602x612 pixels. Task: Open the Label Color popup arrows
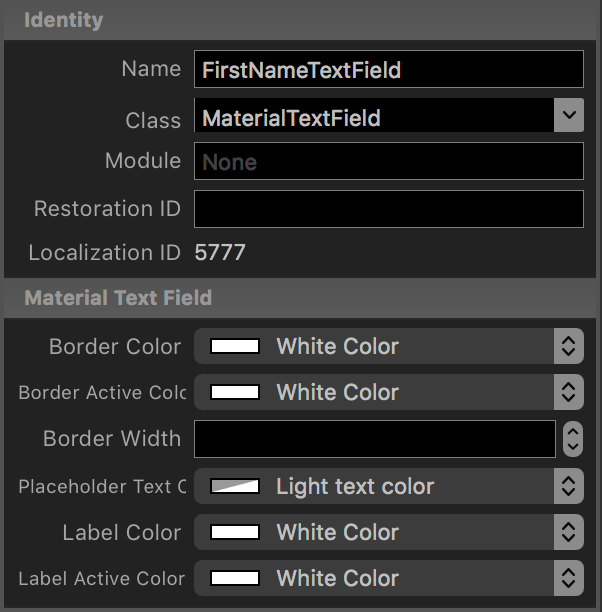(x=568, y=533)
